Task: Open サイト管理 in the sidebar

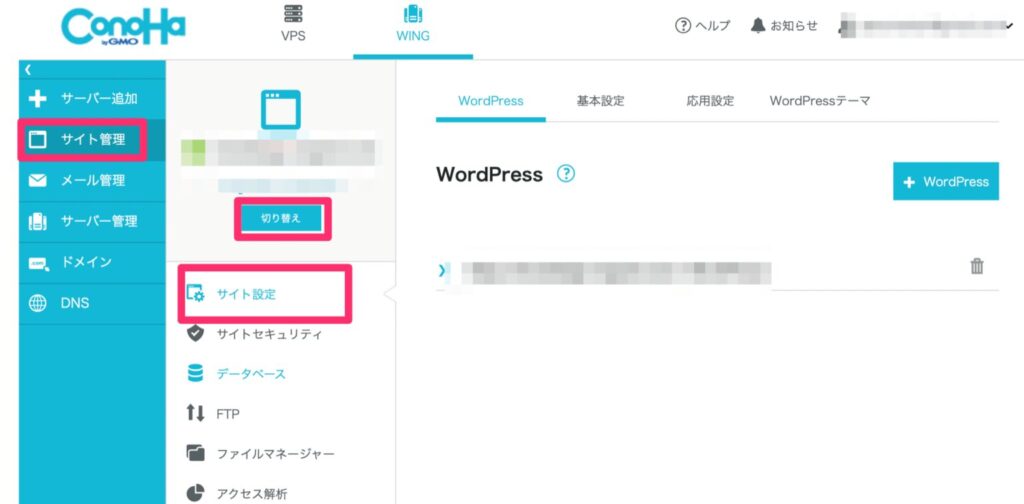Action: 92,140
